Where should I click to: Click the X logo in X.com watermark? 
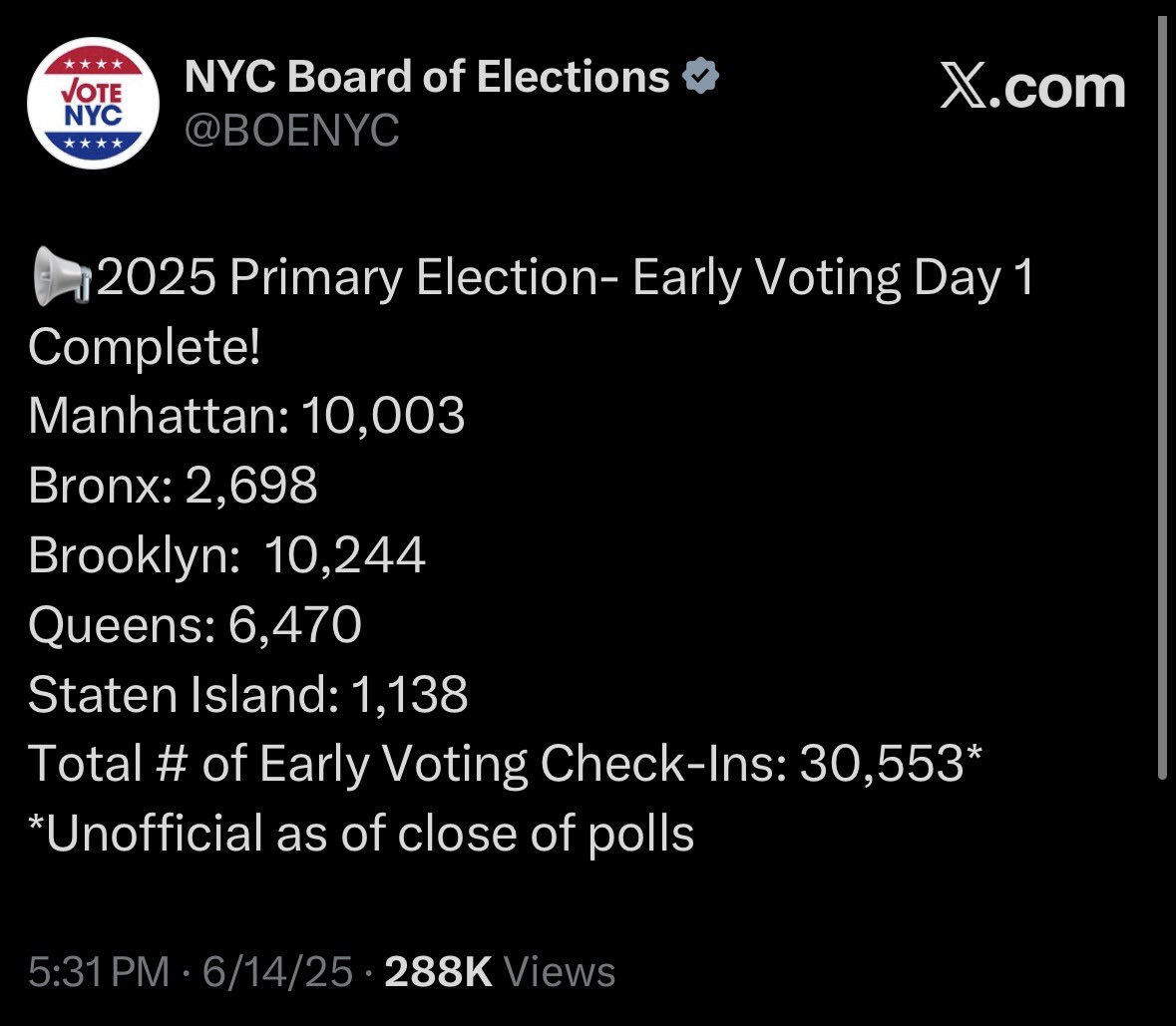964,89
